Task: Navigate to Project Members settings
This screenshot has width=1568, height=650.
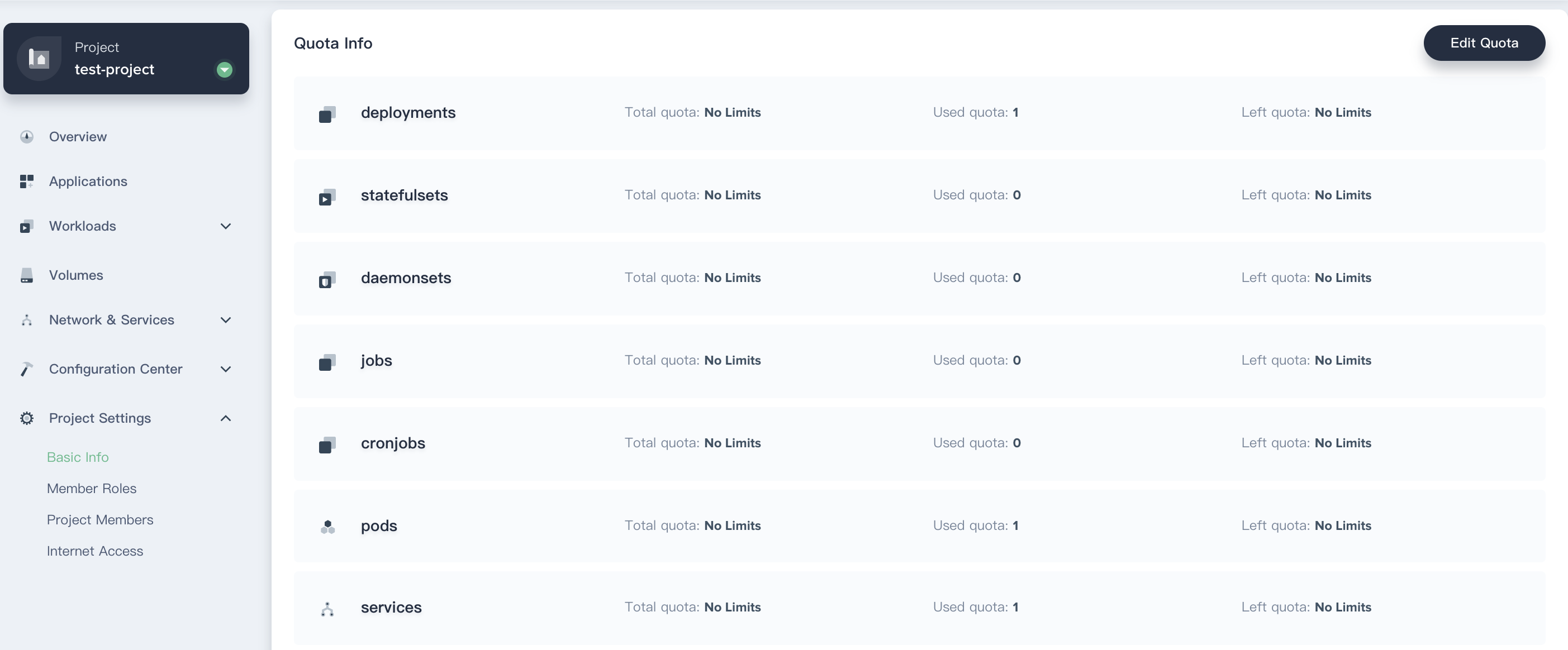Action: (100, 519)
